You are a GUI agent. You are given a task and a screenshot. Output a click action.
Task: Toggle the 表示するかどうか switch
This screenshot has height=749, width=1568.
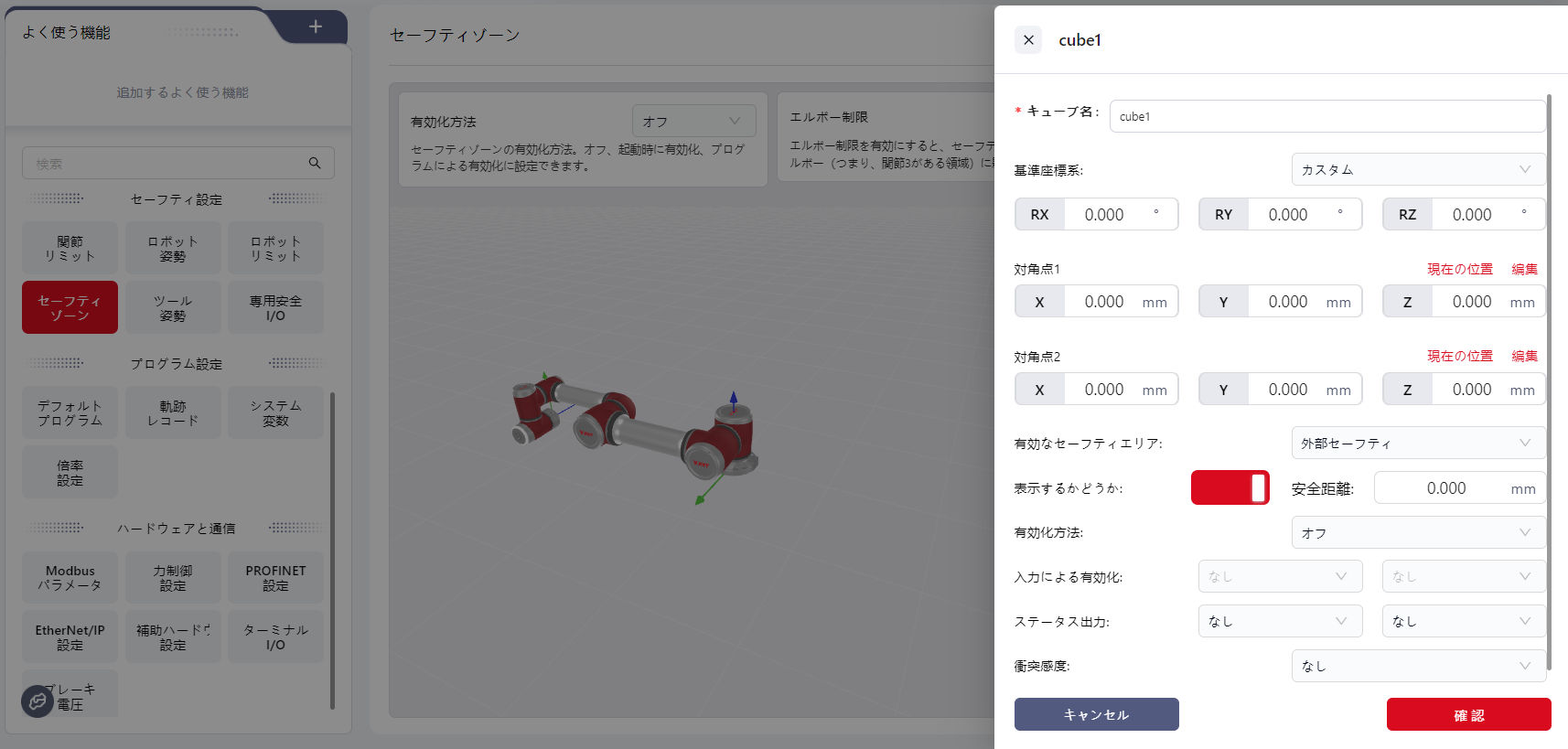[x=1230, y=488]
